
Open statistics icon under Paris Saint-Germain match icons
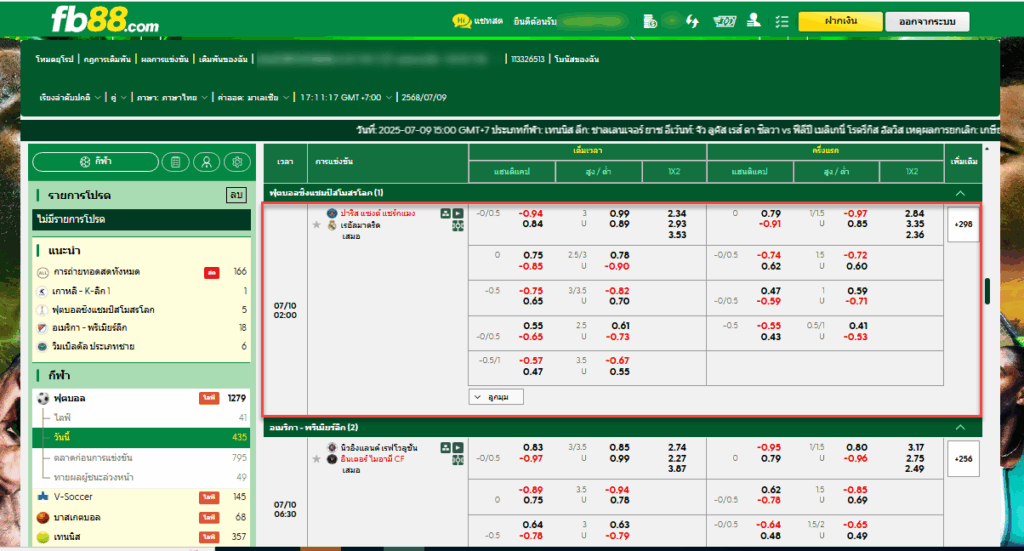pyautogui.click(x=458, y=226)
